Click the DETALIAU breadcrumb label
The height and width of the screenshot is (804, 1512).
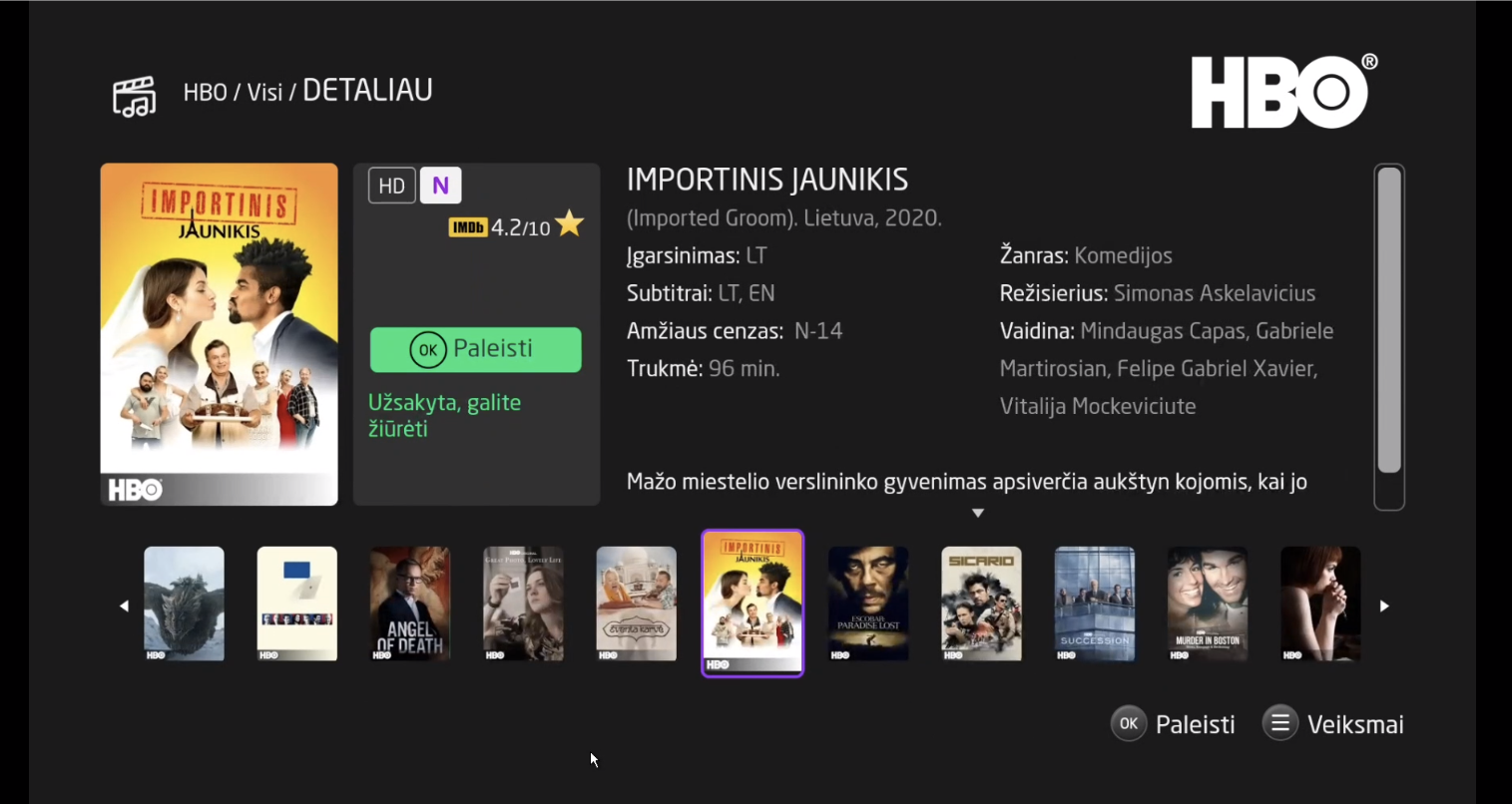(x=367, y=91)
